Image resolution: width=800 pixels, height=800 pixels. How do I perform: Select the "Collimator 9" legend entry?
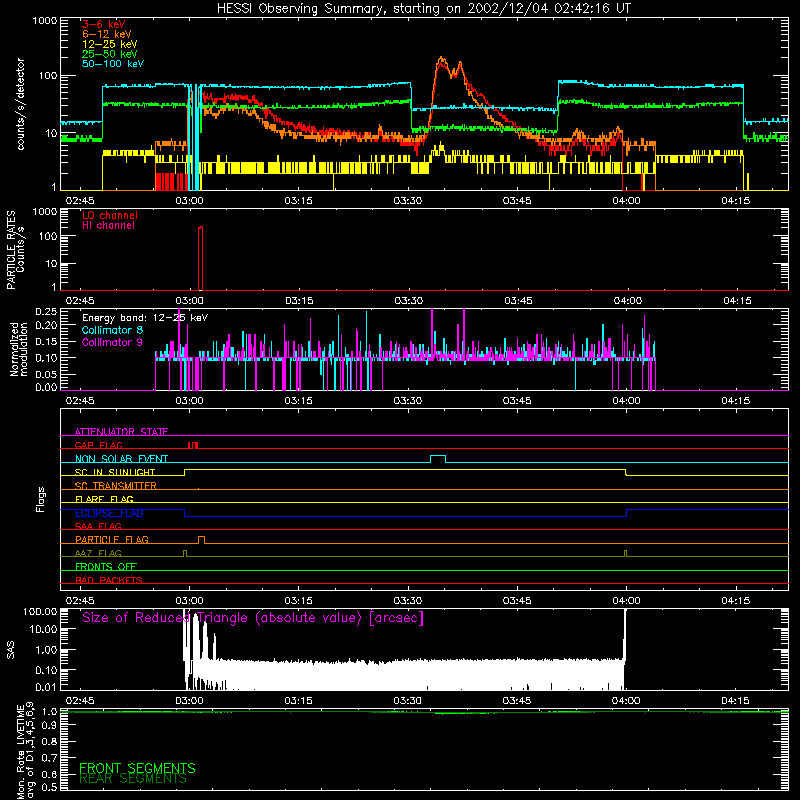[x=112, y=342]
